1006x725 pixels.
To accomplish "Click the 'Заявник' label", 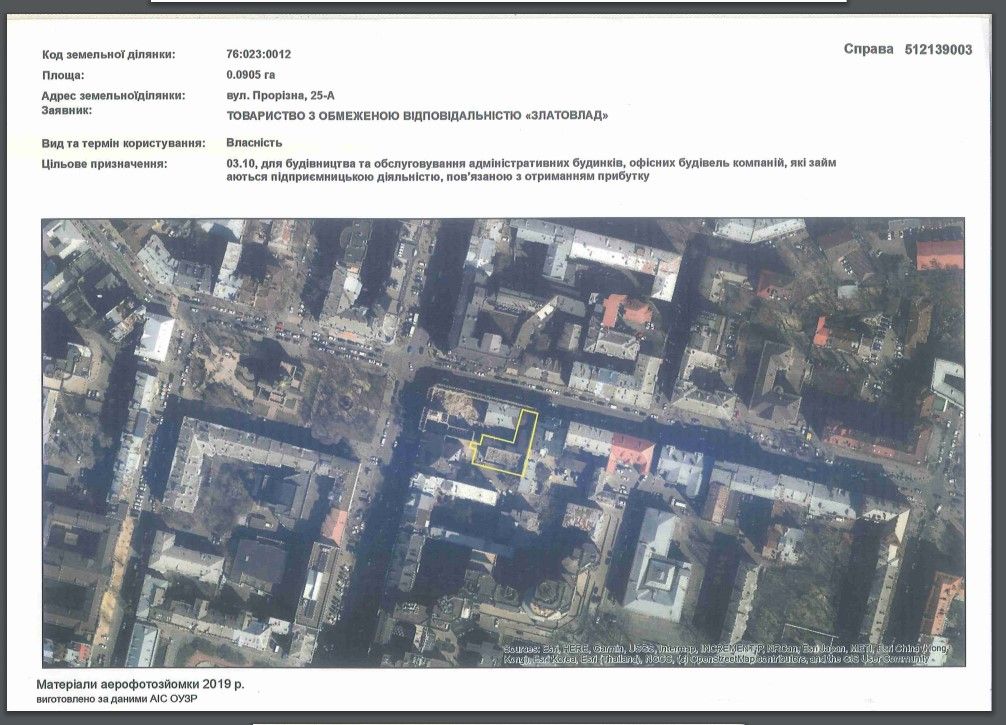I will (x=67, y=111).
